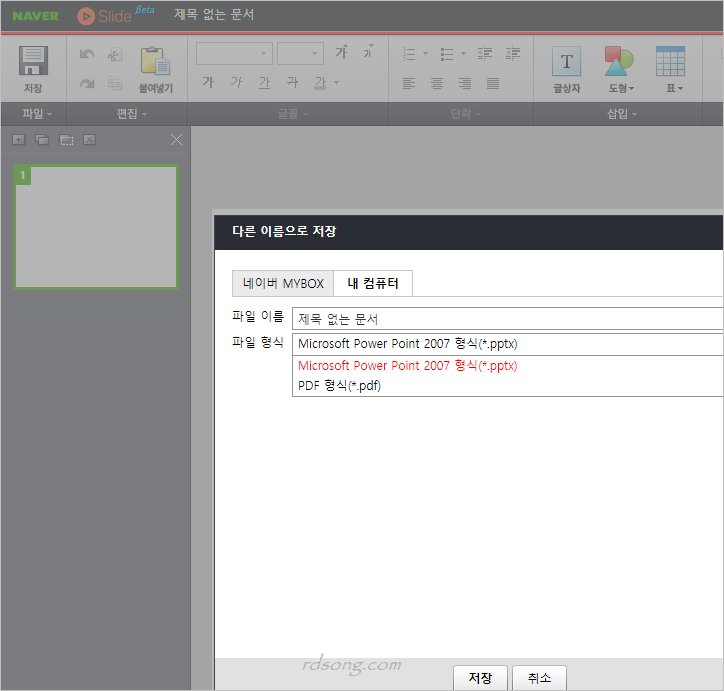Switch to the 네이버 MYBOX tab
The width and height of the screenshot is (724, 691).
(283, 284)
